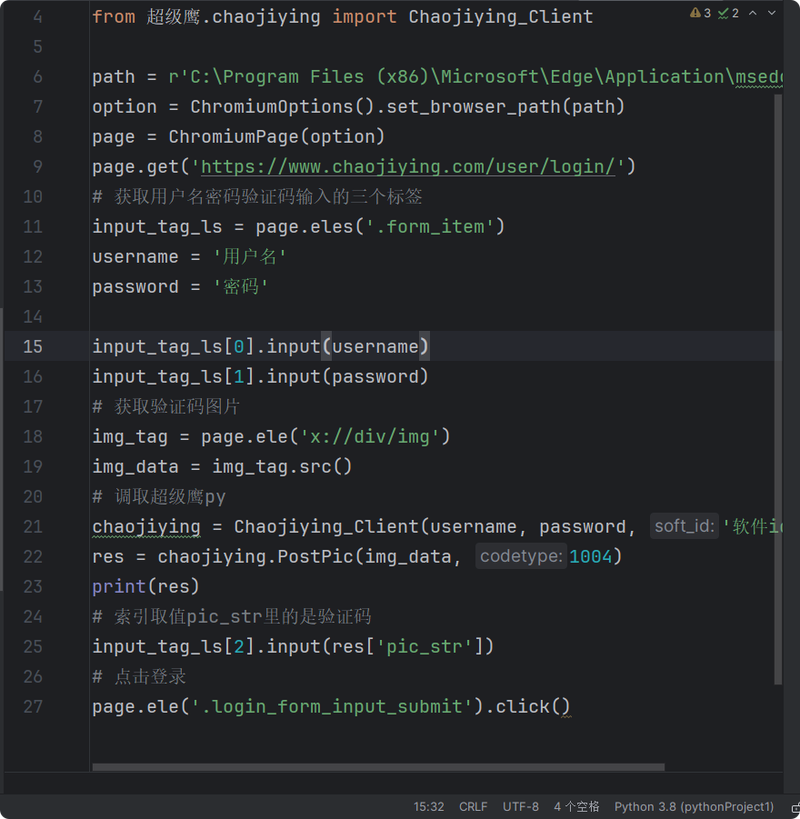Click the typo check indicator showing 2

pos(728,13)
